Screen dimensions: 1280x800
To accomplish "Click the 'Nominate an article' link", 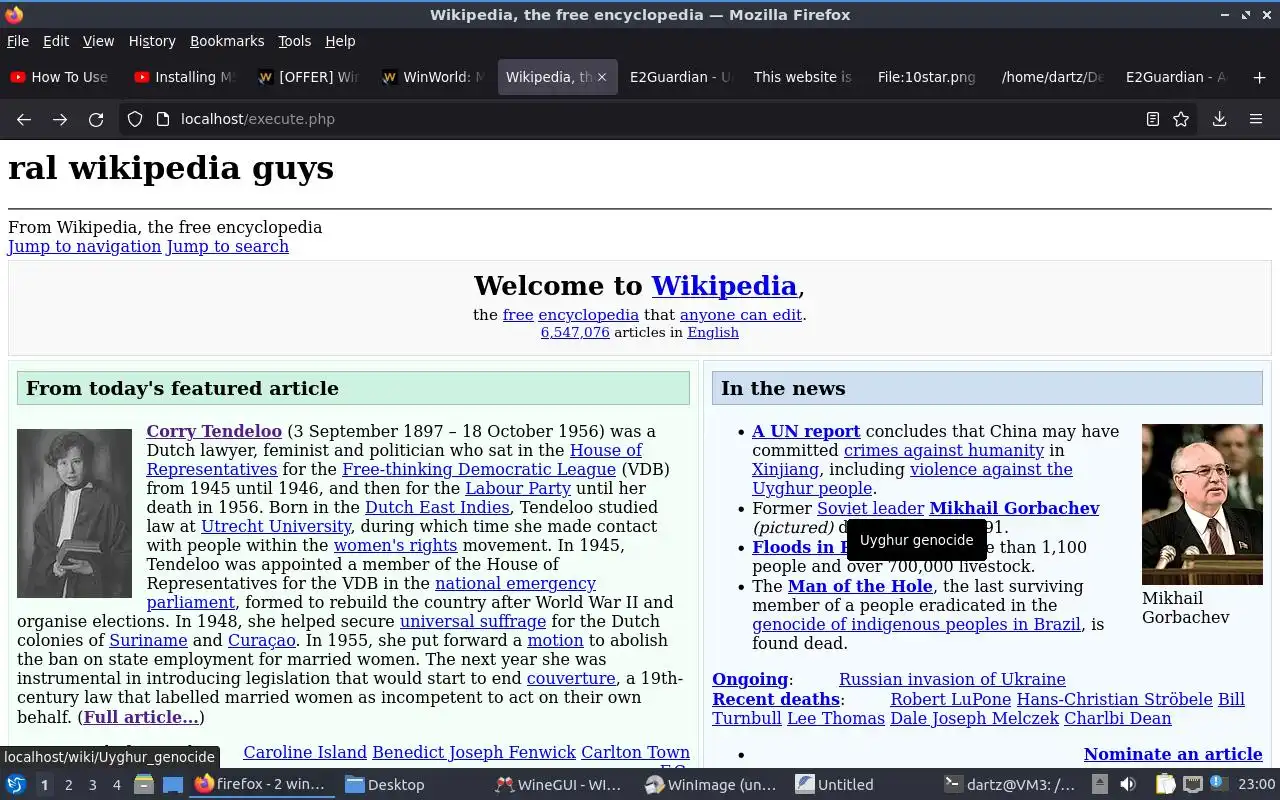I will 1173,754.
